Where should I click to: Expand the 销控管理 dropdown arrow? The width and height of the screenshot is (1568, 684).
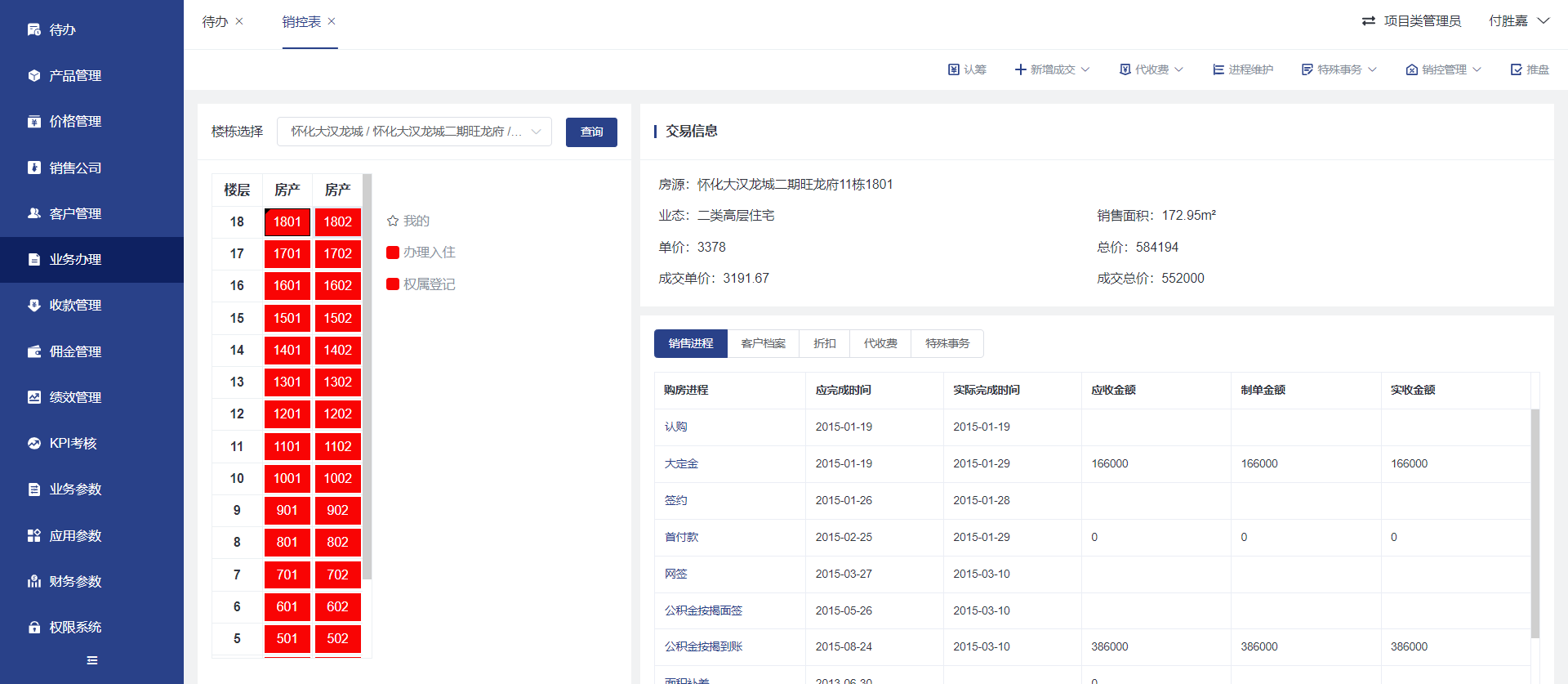(x=1477, y=69)
